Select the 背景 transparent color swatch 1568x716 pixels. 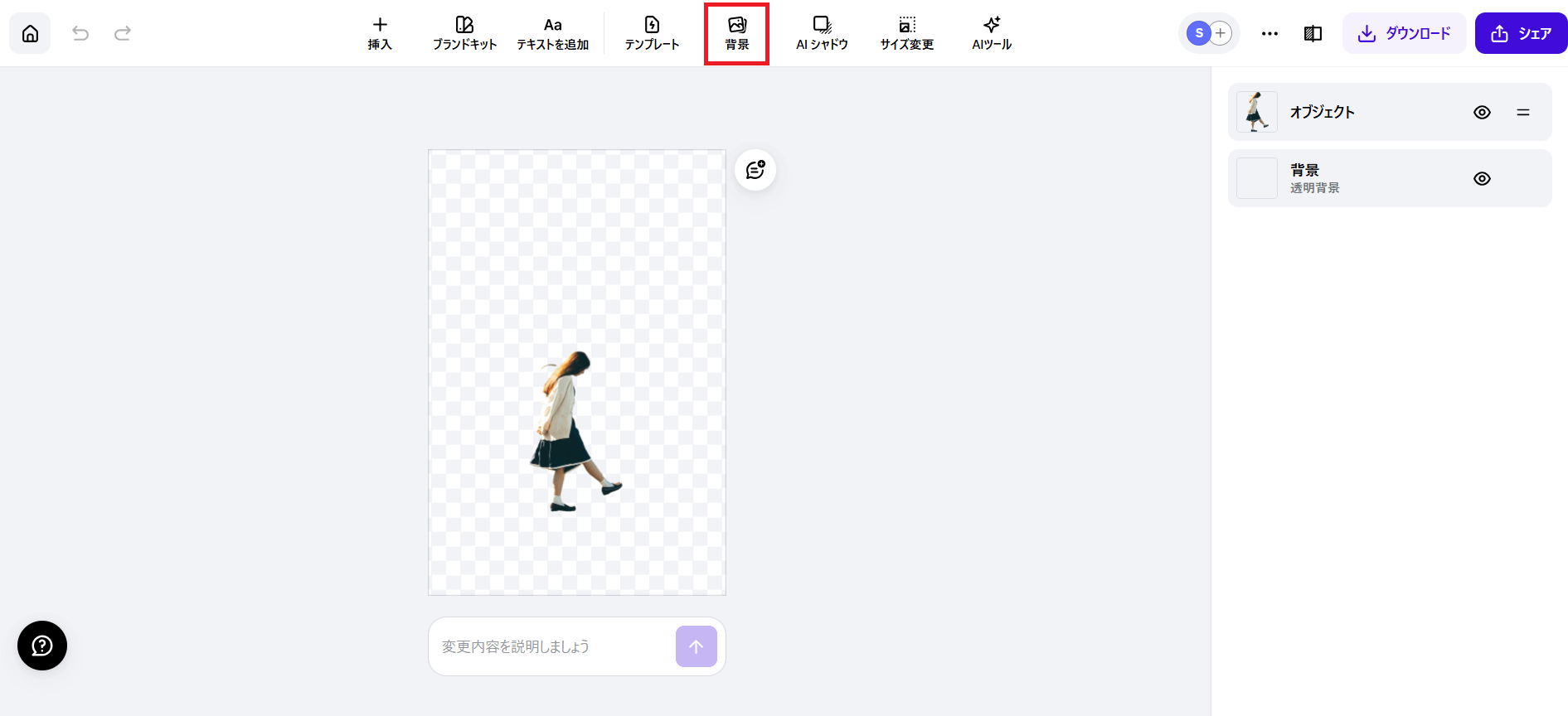(1257, 178)
